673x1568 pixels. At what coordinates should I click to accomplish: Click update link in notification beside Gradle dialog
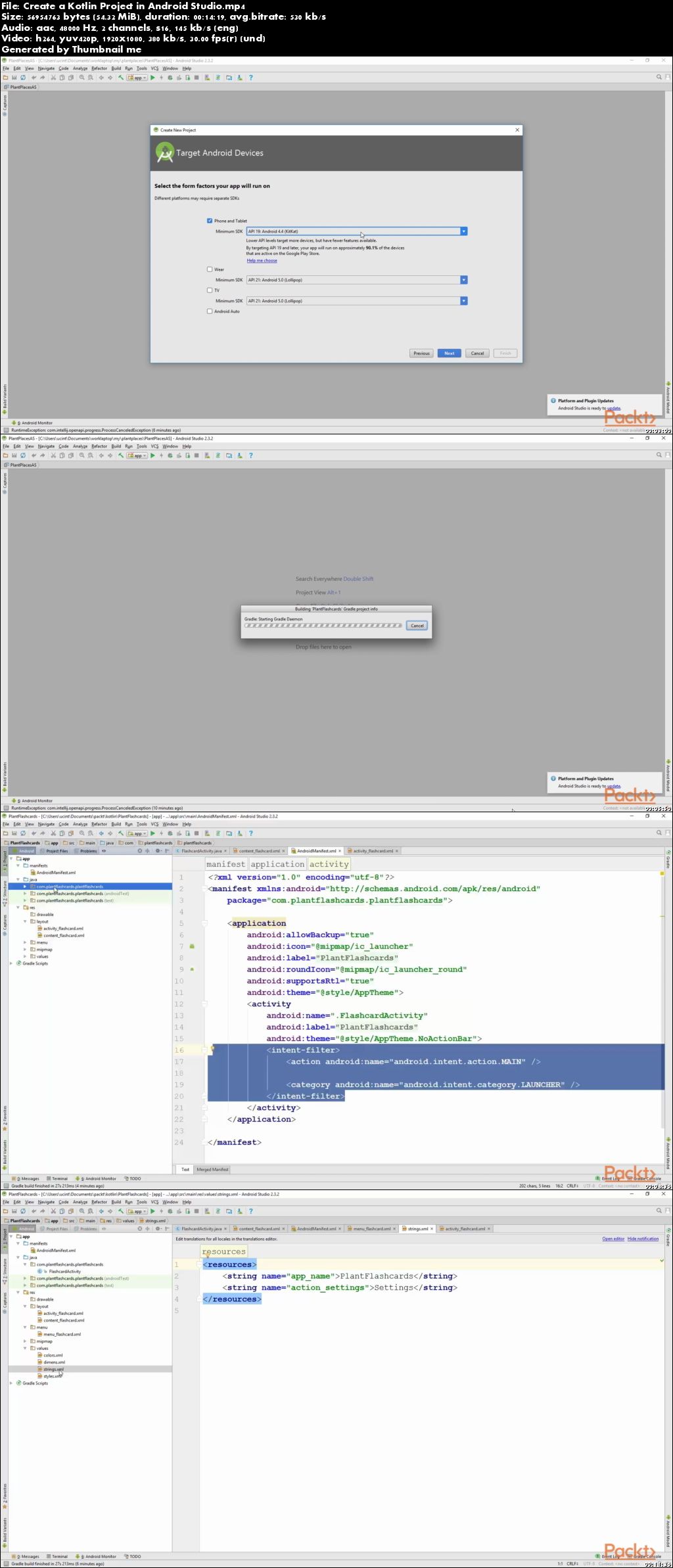point(613,786)
